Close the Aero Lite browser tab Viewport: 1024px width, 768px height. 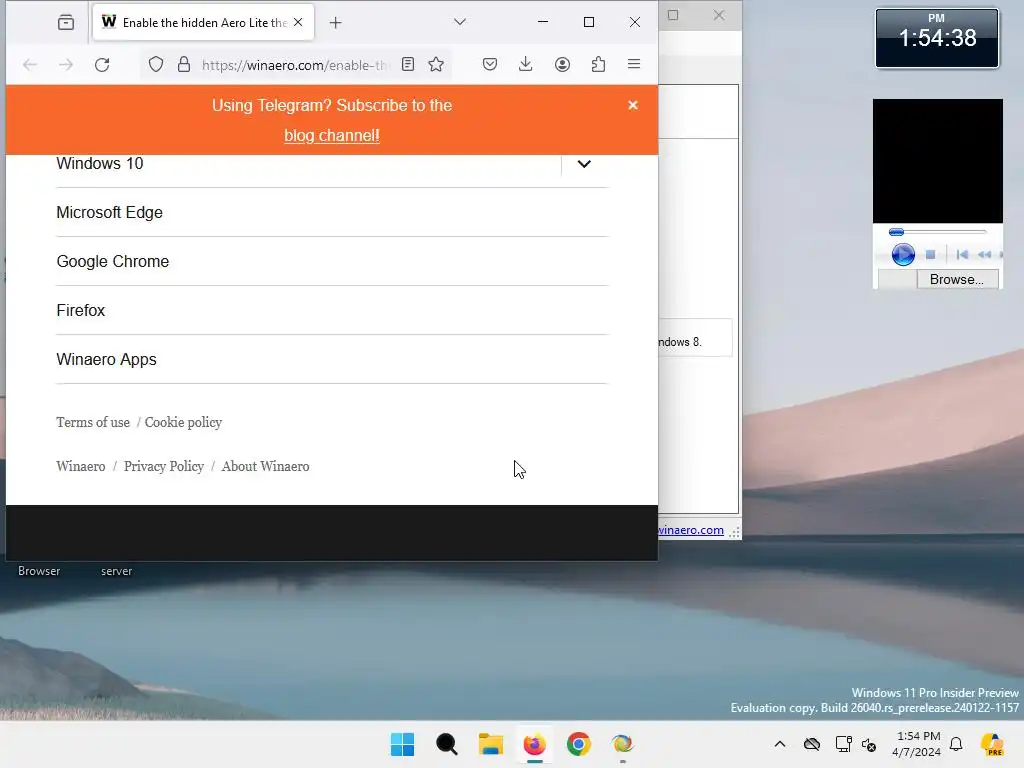coord(298,22)
